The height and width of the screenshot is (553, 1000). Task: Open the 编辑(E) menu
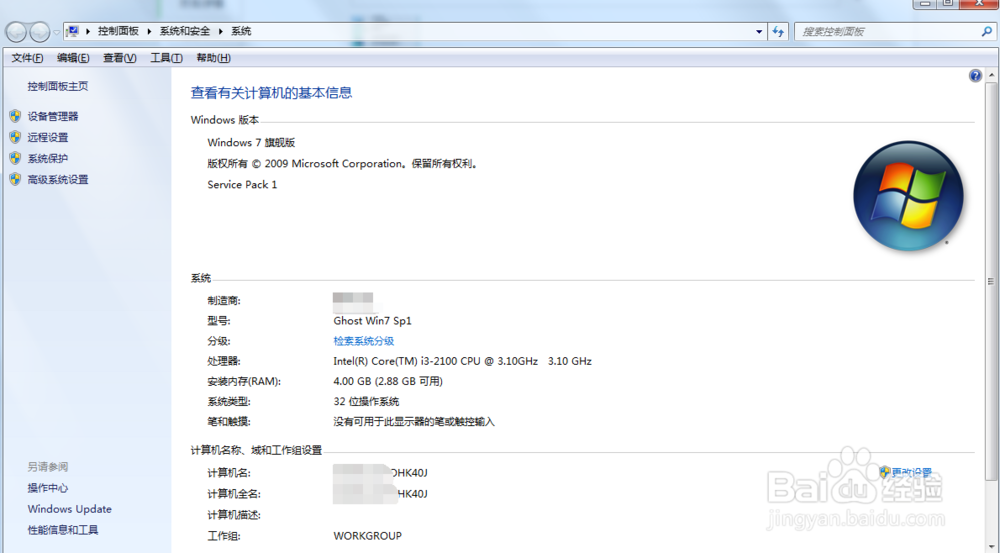pos(73,58)
